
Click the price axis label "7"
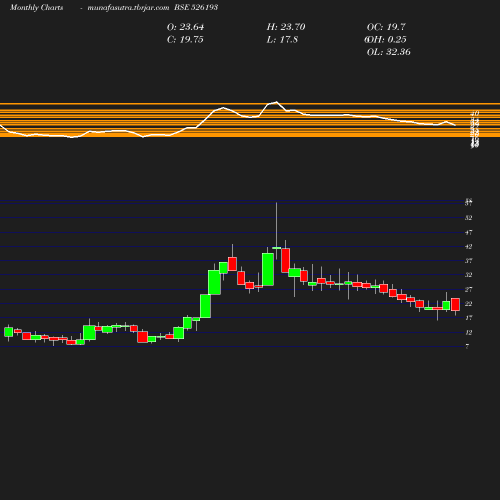[x=467, y=347]
